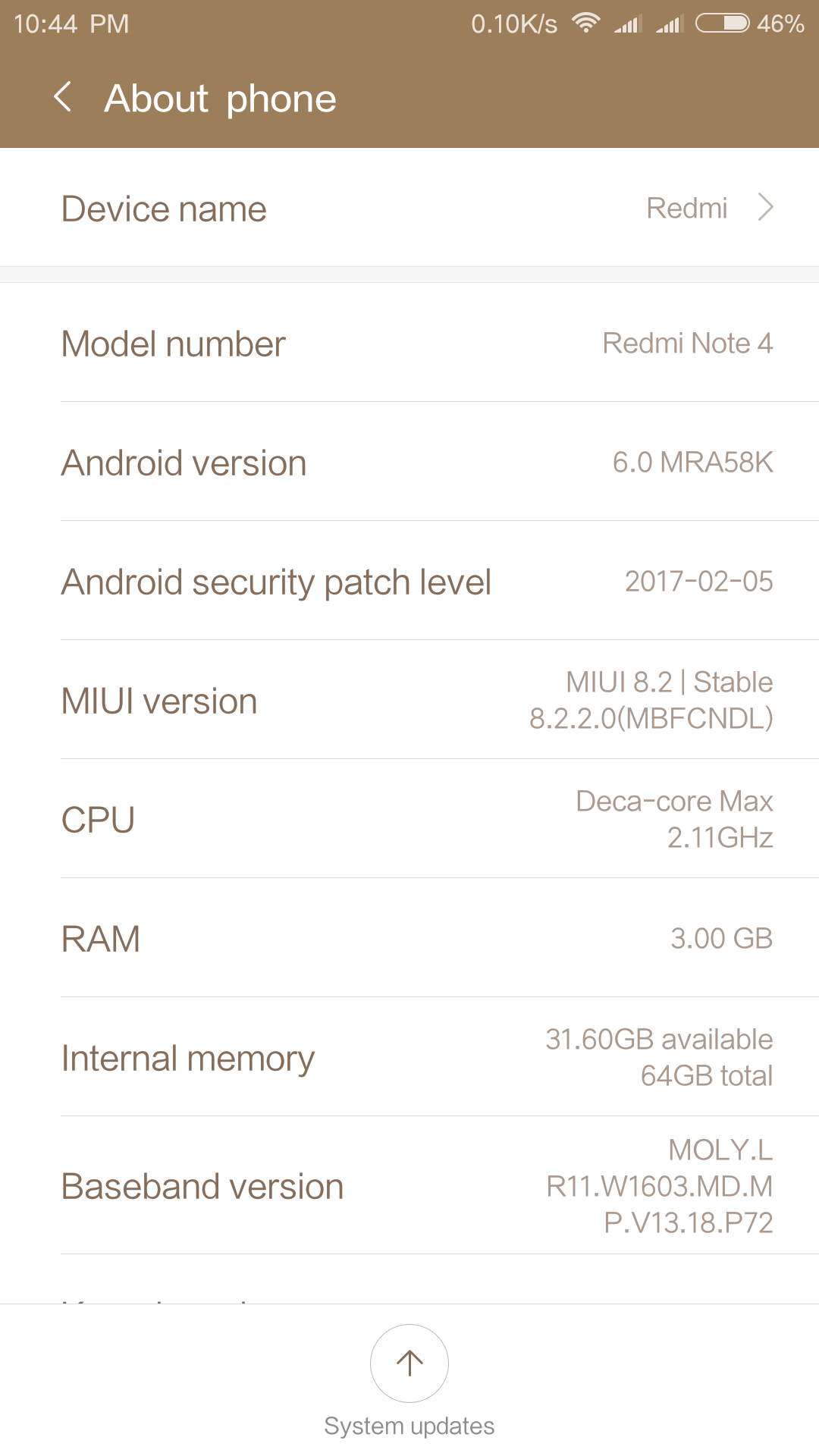Tap the network speed indicator
The image size is (819, 1456).
(513, 24)
